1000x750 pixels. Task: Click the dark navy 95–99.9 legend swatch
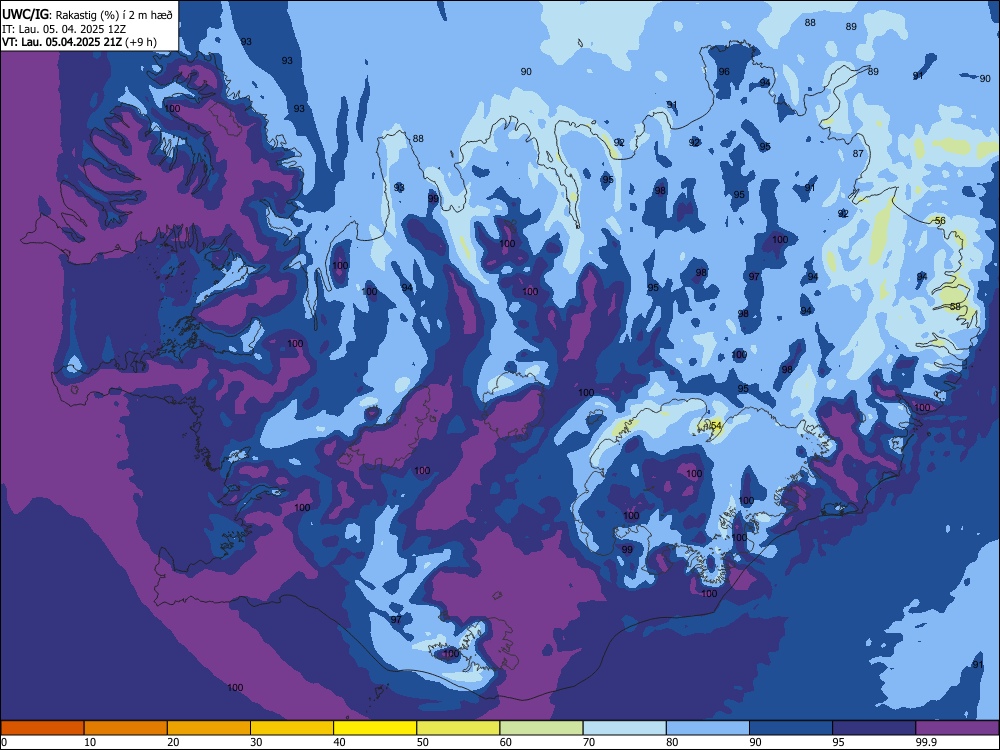pos(874,728)
